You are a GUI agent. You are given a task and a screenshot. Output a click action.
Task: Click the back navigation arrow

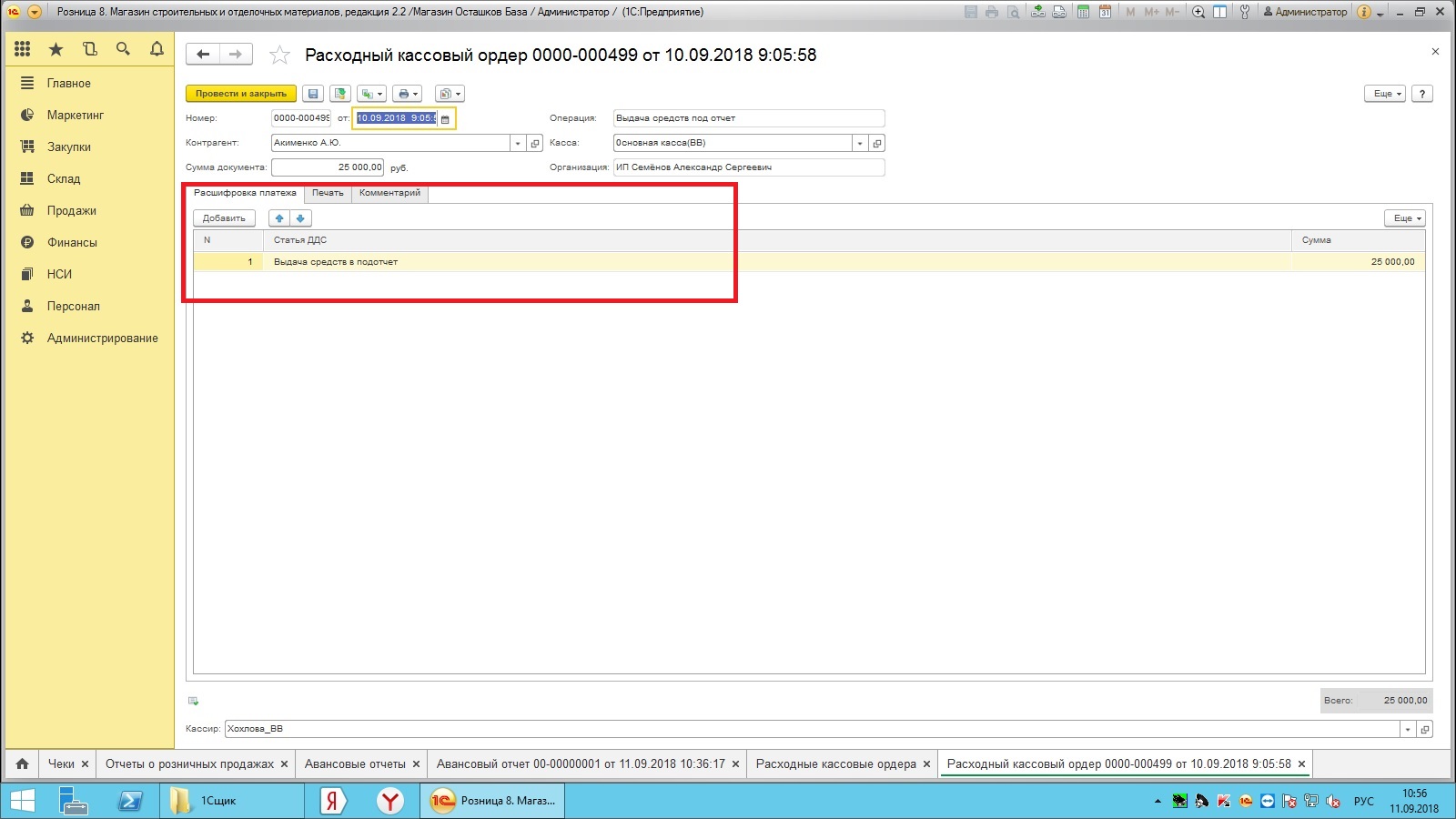[x=203, y=55]
